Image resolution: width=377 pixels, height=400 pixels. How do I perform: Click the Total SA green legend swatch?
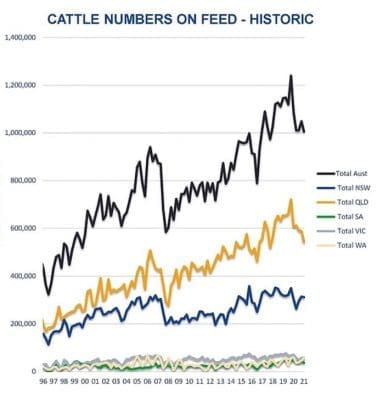(325, 217)
